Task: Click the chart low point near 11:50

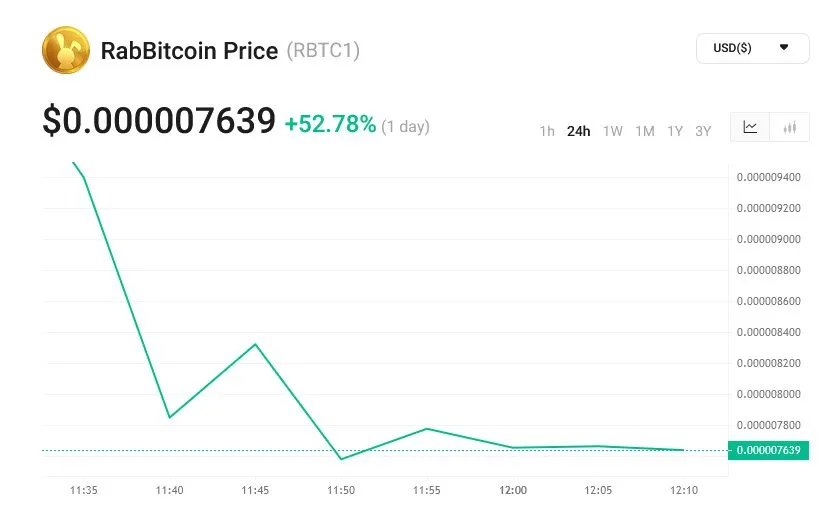Action: 341,459
